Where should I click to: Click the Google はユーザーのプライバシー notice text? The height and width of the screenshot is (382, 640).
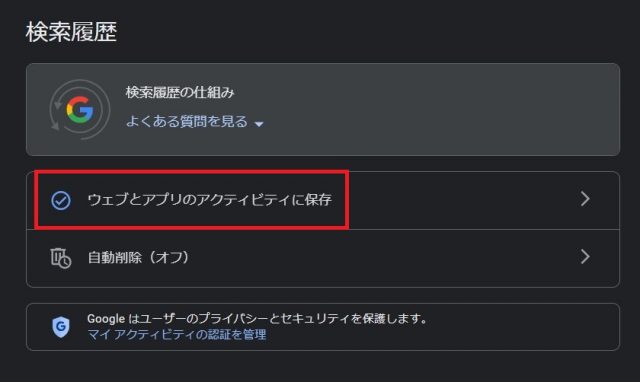tap(258, 318)
